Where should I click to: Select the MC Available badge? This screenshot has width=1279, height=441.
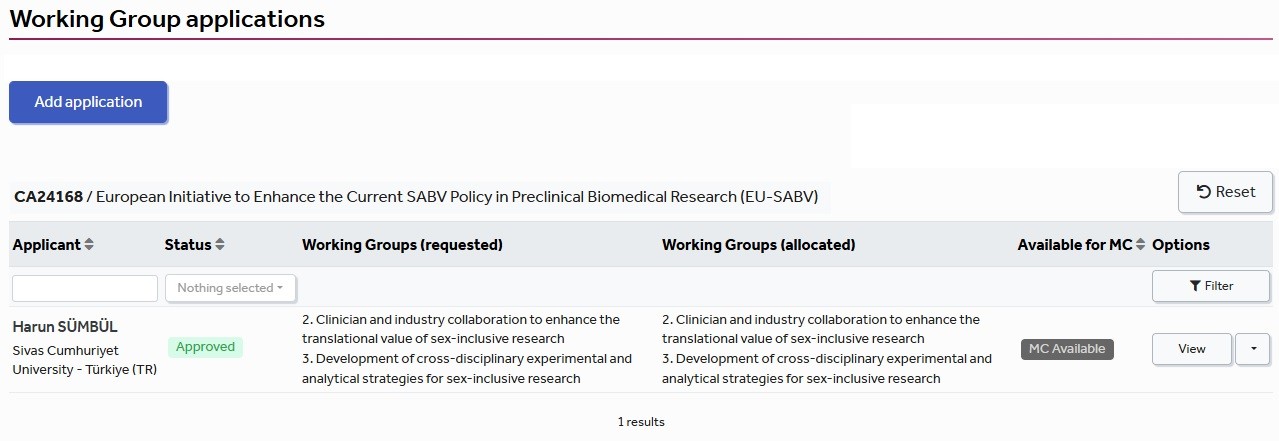point(1067,349)
